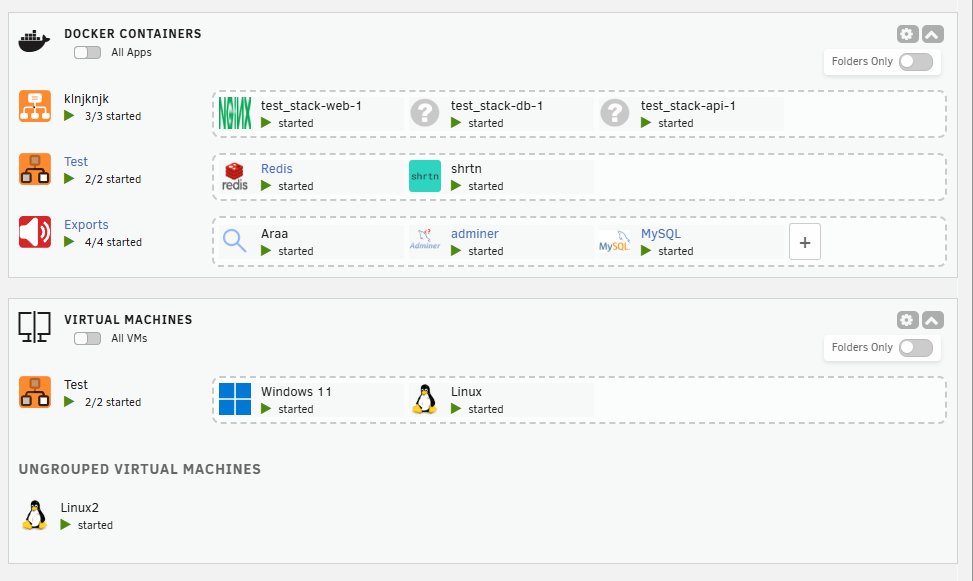Click the Linux2 penguin icon

pos(35,515)
